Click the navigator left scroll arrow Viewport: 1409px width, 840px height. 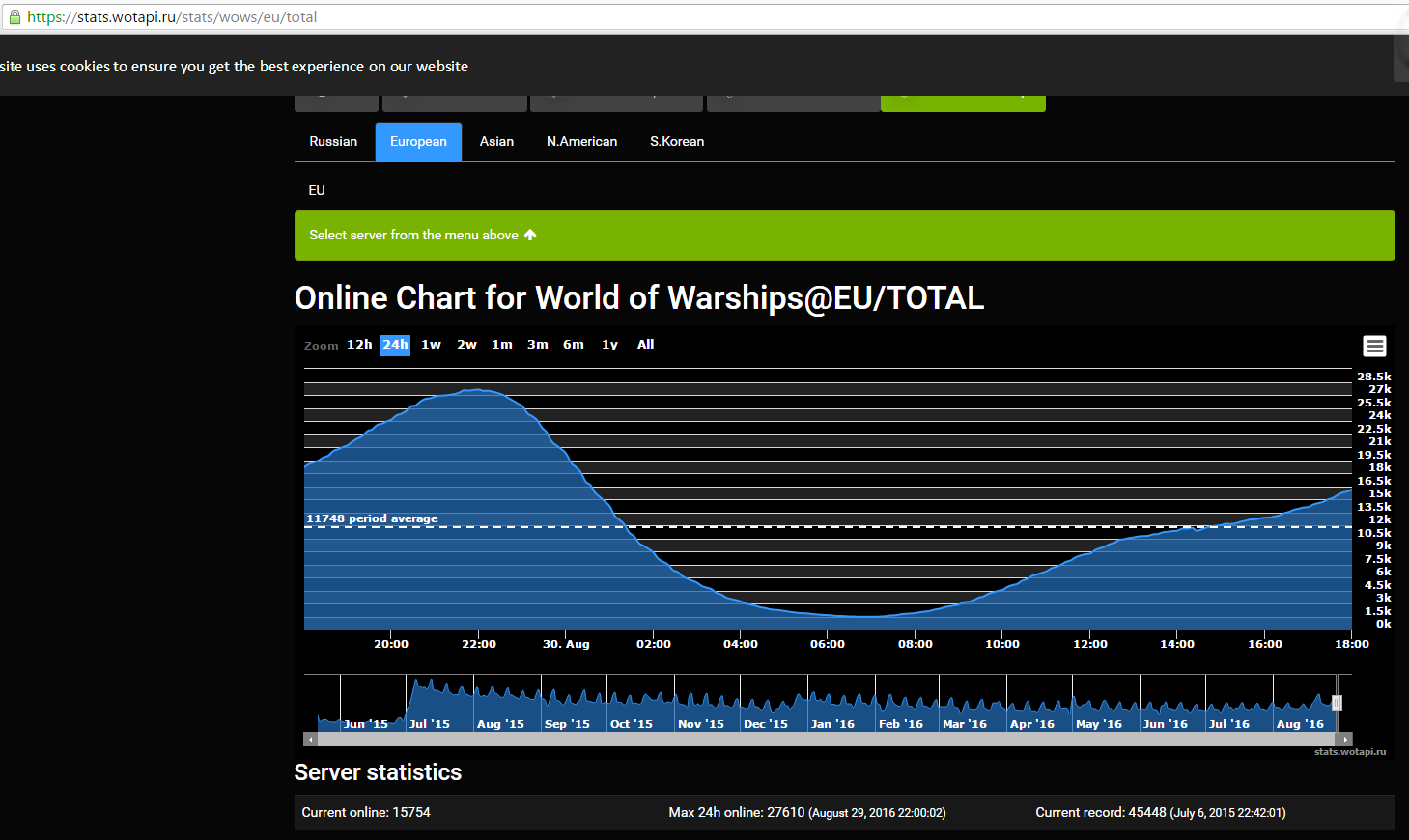tap(310, 740)
